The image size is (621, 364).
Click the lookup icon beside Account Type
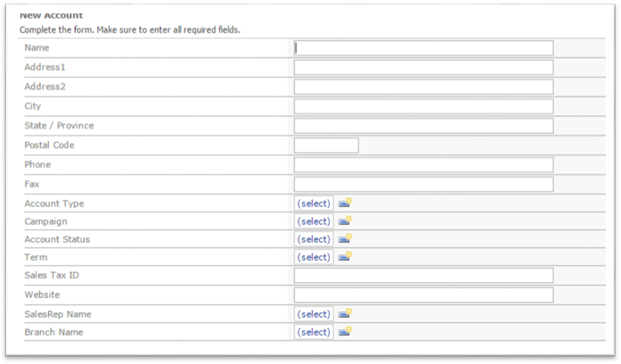point(345,203)
